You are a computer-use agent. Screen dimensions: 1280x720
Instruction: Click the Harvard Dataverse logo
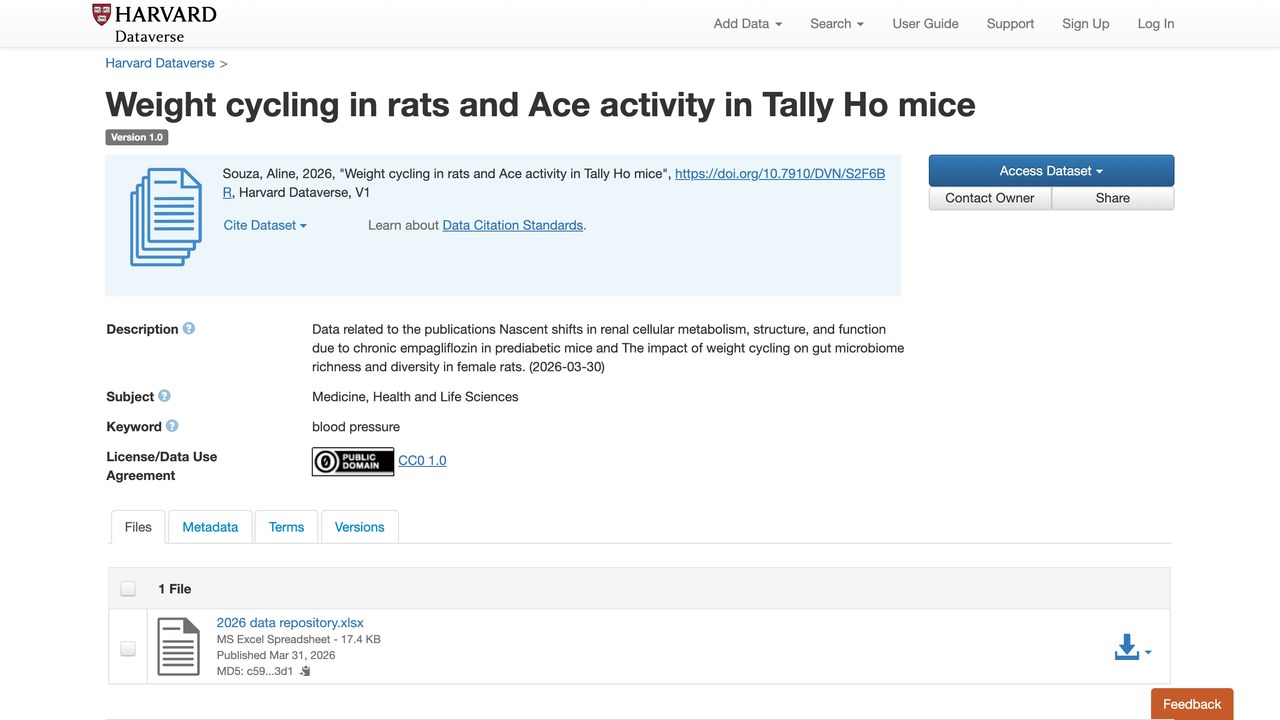(x=154, y=23)
